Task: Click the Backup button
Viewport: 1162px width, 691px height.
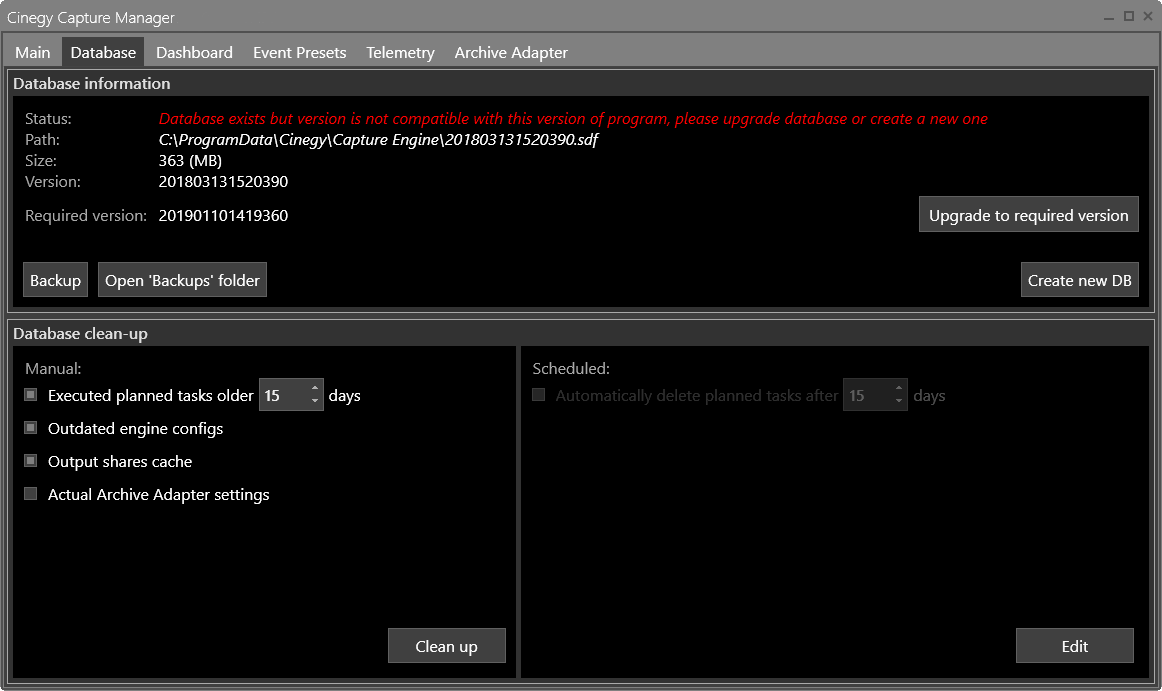Action: pyautogui.click(x=56, y=280)
